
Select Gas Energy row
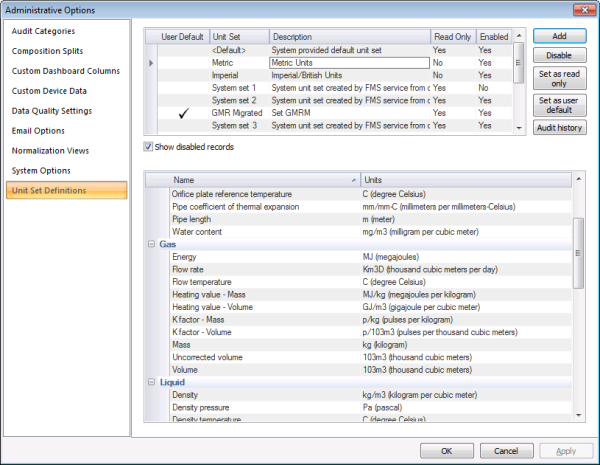pyautogui.click(x=370, y=257)
